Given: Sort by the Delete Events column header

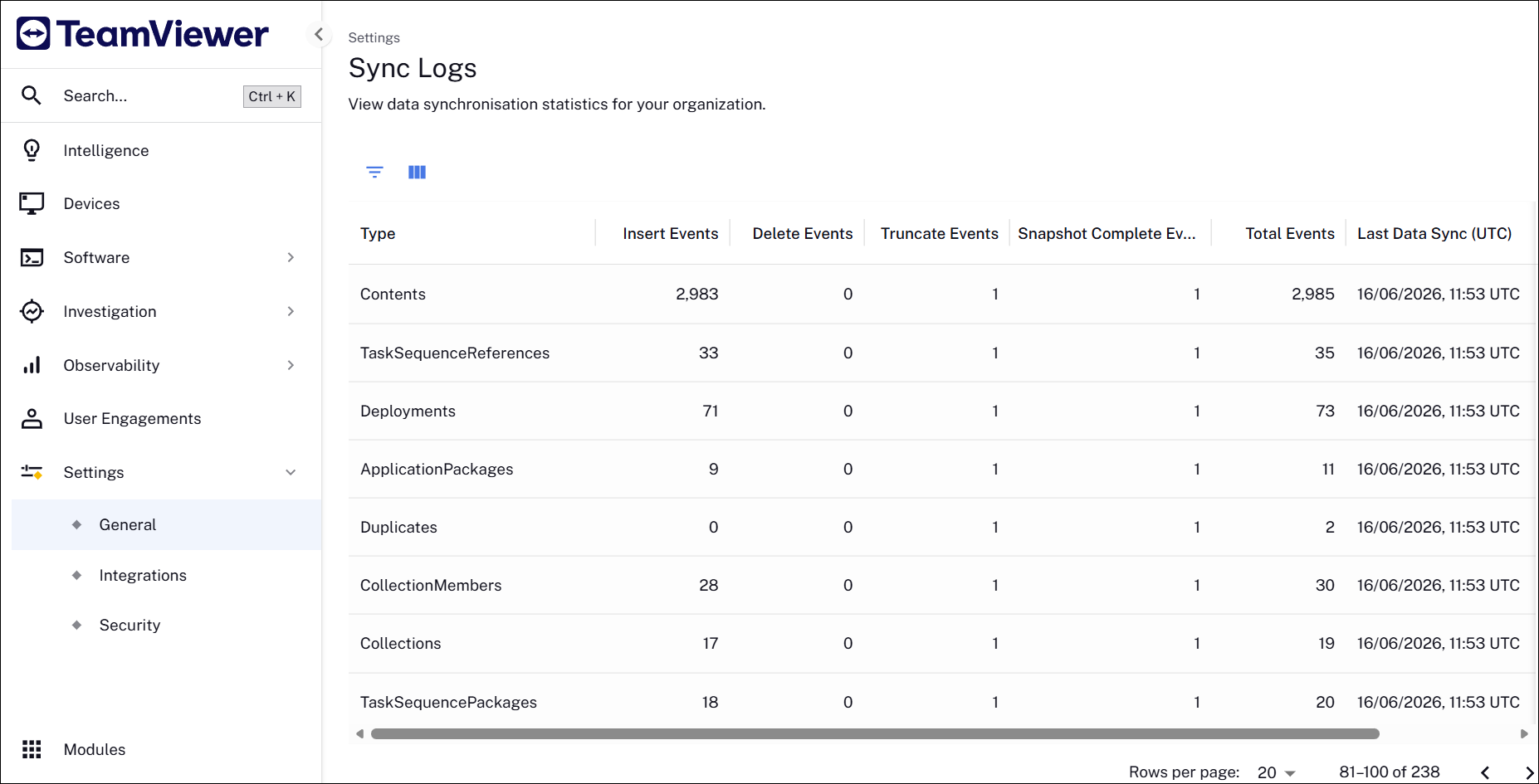Looking at the screenshot, I should click(x=803, y=233).
